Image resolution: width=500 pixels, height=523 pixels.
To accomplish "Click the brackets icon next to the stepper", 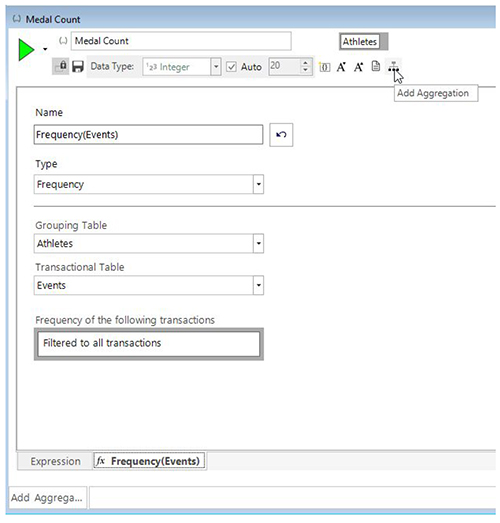I will [324, 67].
